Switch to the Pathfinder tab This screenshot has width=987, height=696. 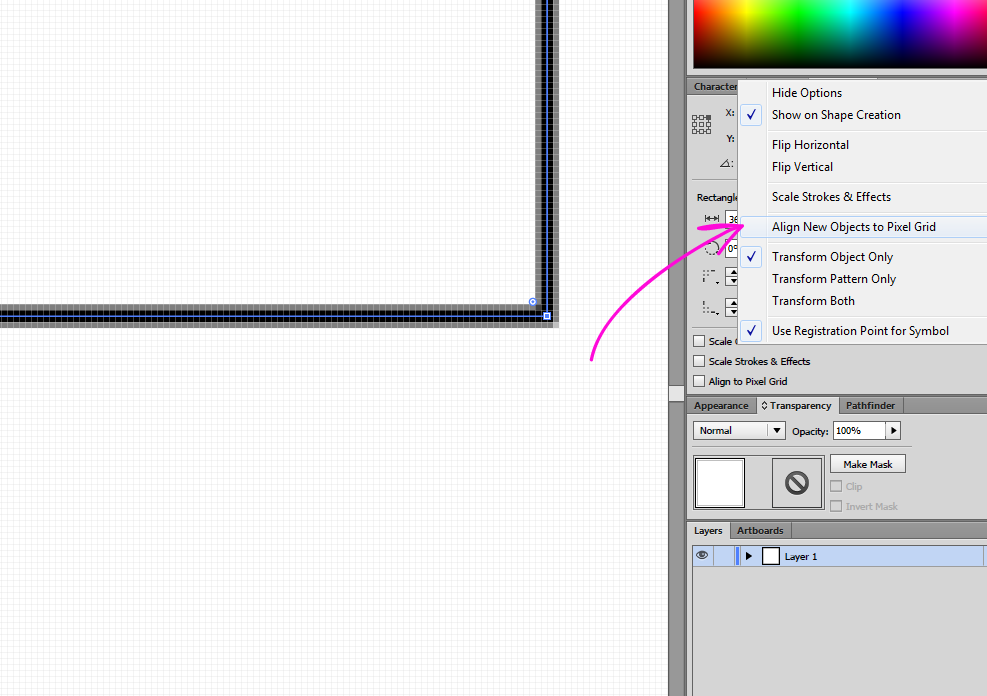[x=870, y=405]
